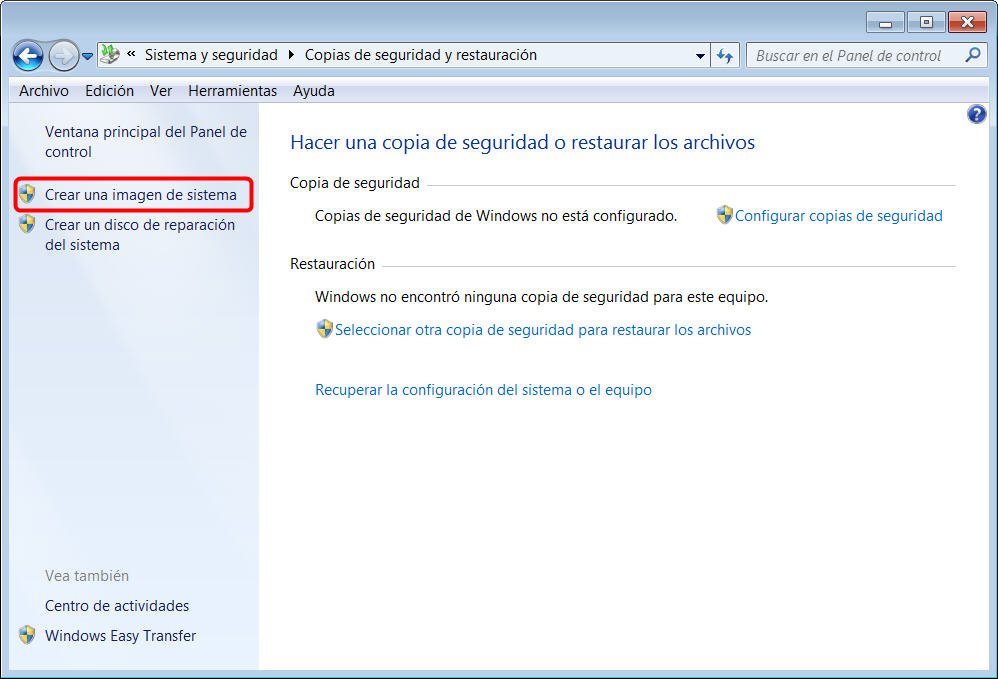The width and height of the screenshot is (998, 679).
Task: Minimize the window
Action: pyautogui.click(x=885, y=22)
